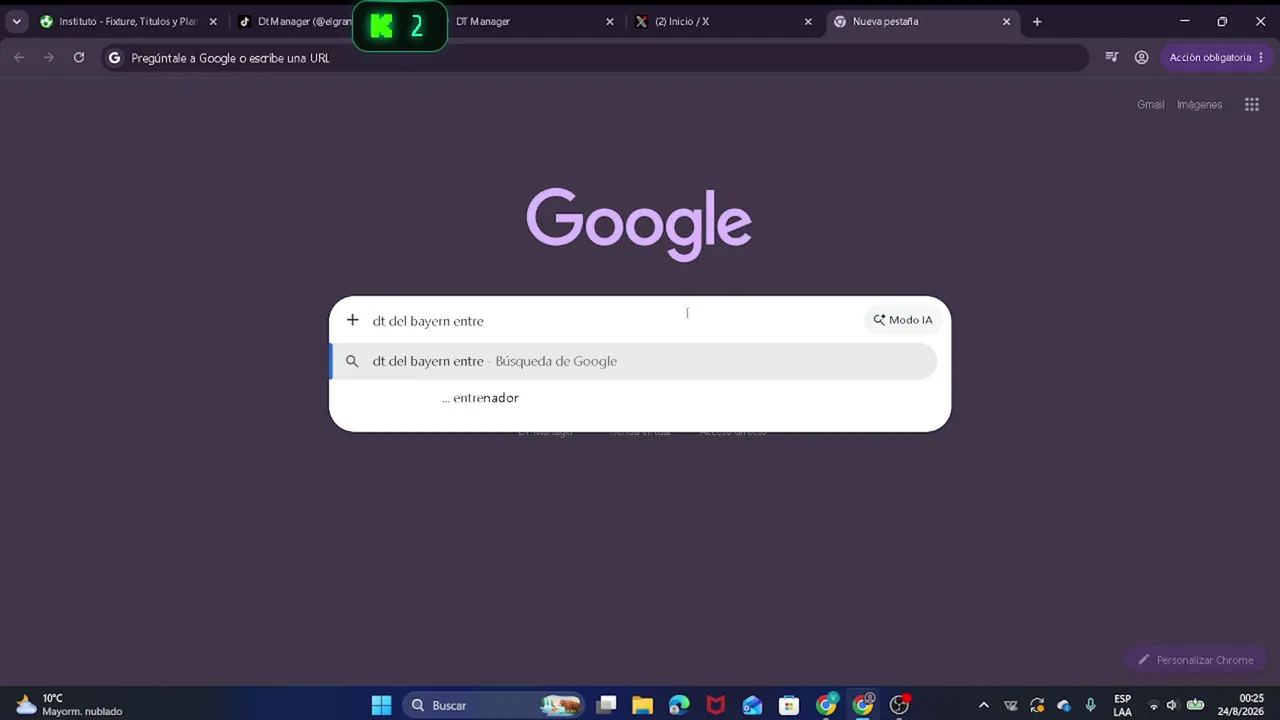
Task: Switch to the (2) Inicio / X tab
Action: (x=724, y=21)
